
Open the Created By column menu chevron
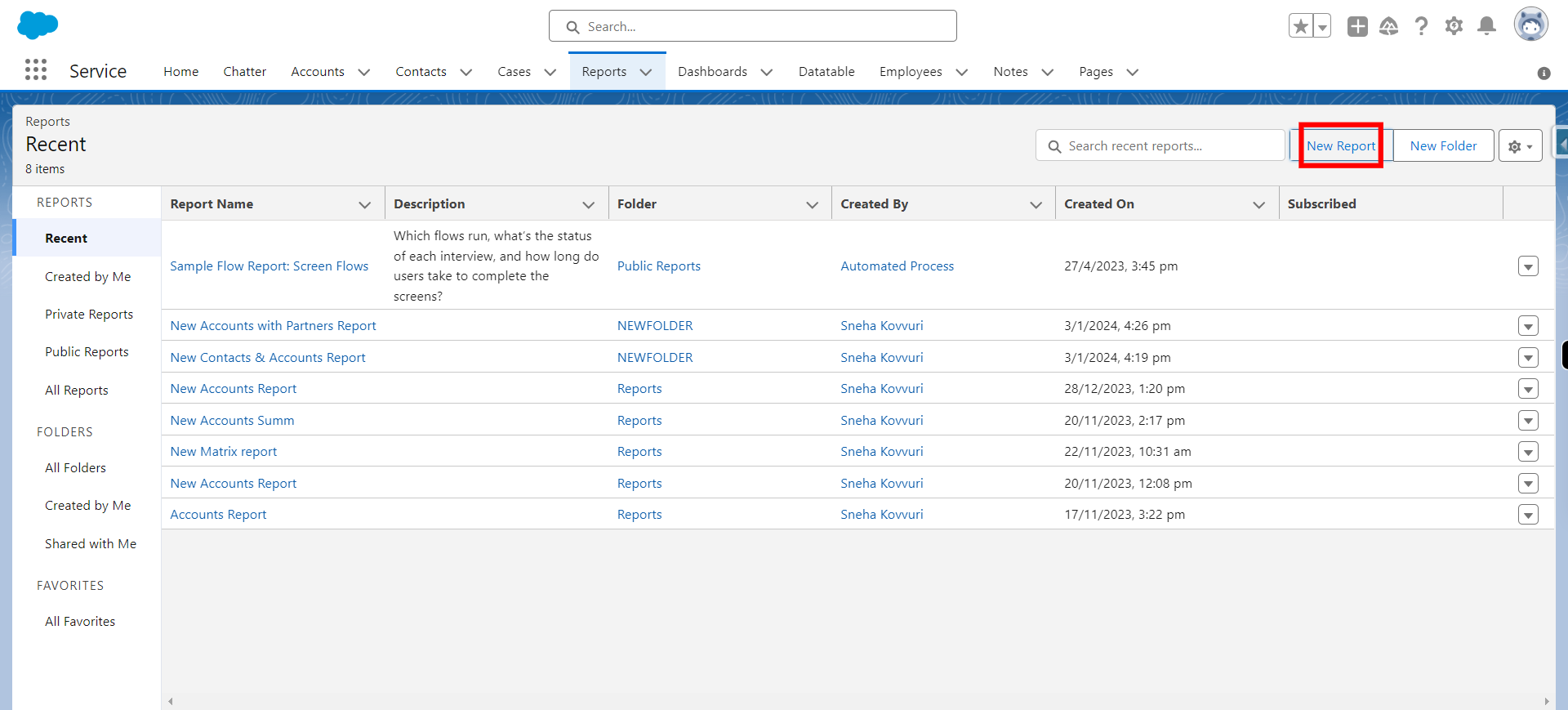1036,204
